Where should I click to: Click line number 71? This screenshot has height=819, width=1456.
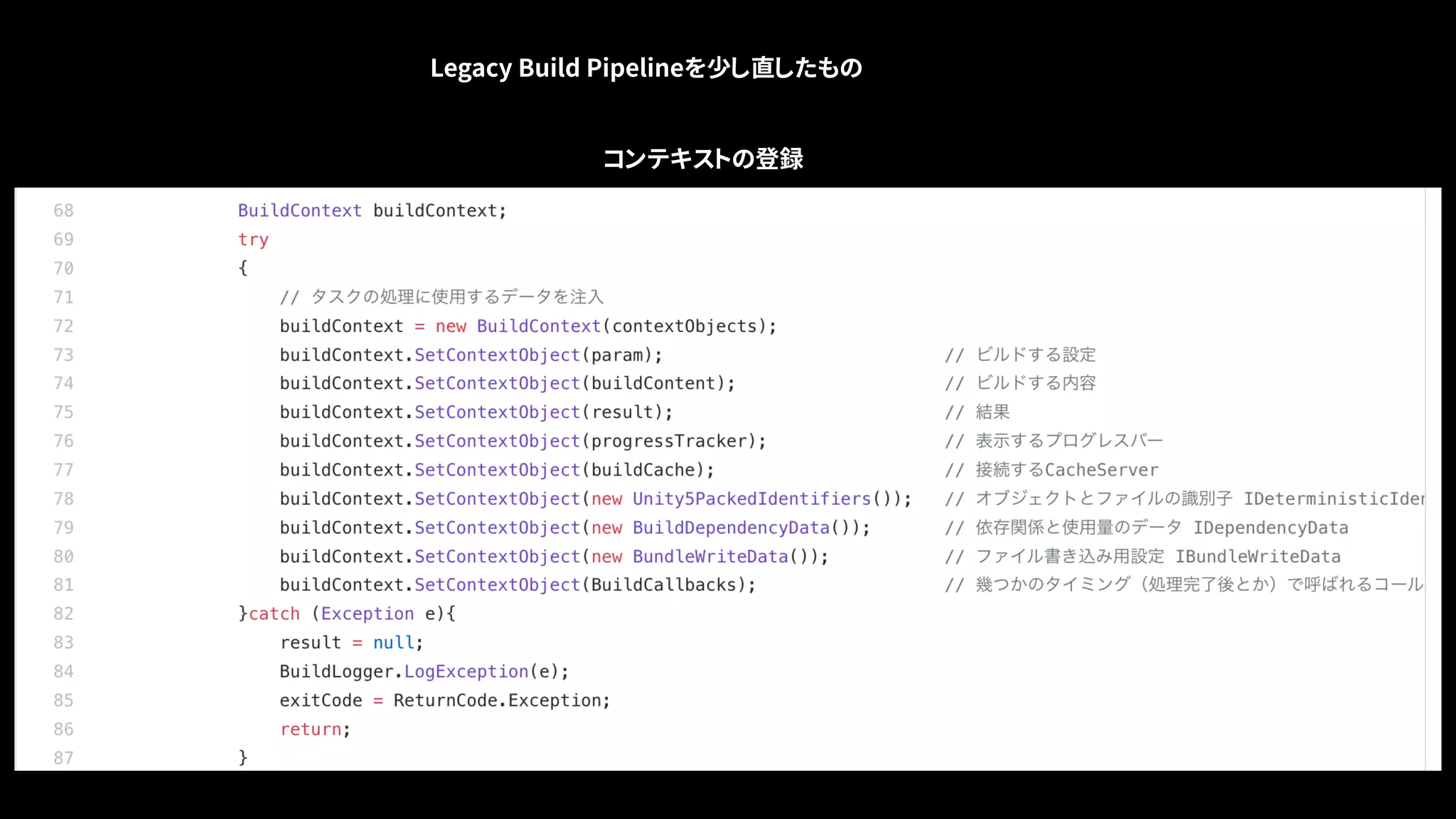coord(64,297)
